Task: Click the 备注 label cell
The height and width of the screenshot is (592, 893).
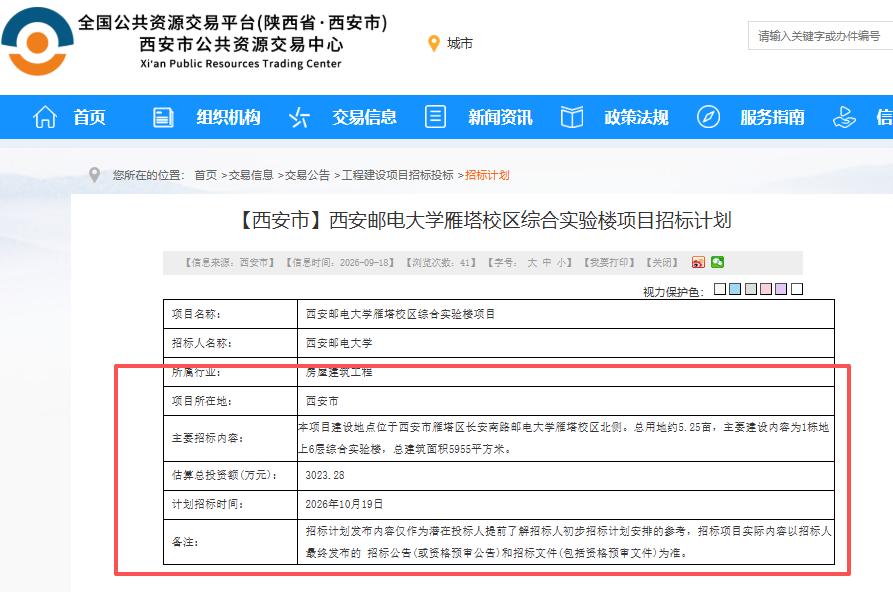Action: (x=230, y=542)
